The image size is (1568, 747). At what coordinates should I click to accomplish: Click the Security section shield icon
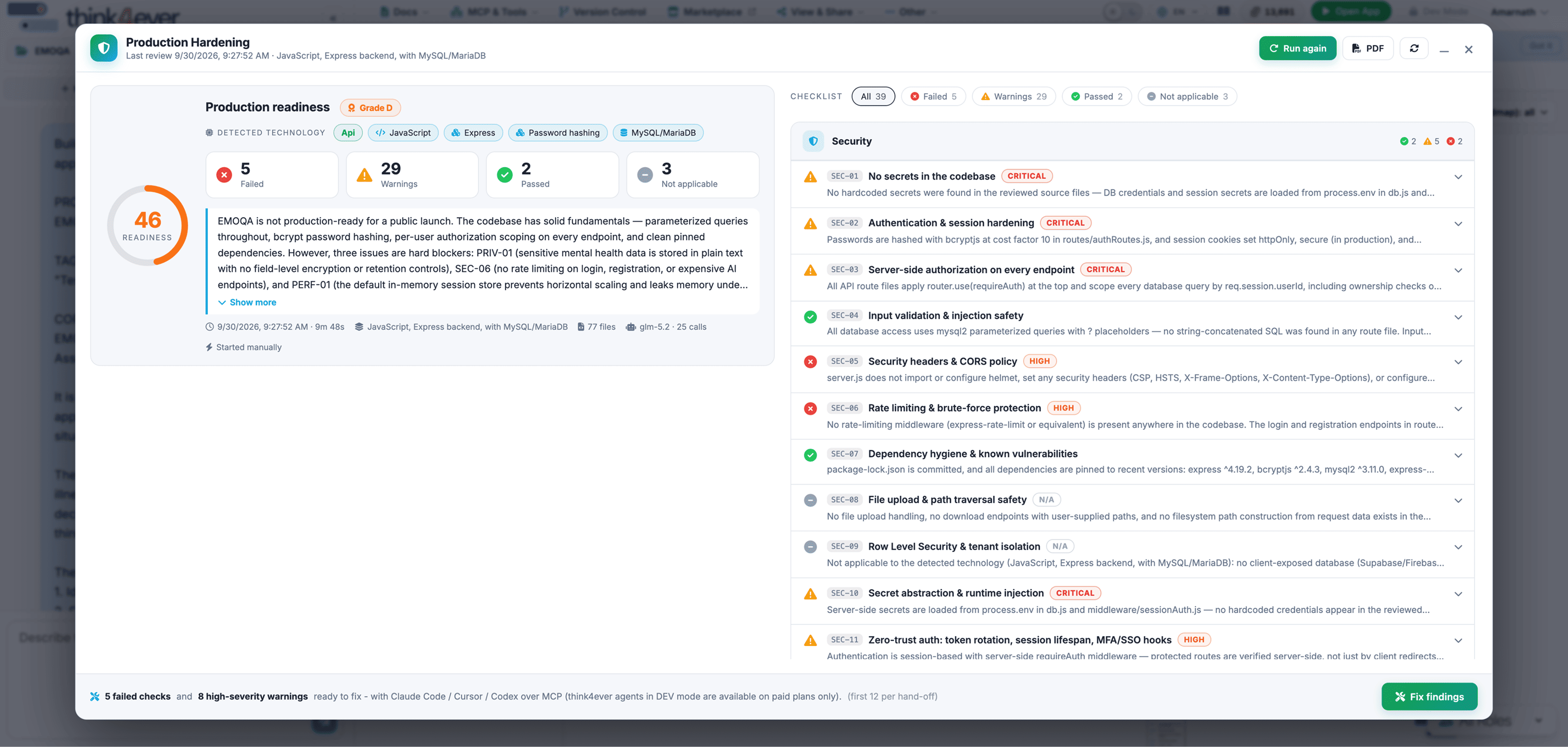(x=813, y=141)
